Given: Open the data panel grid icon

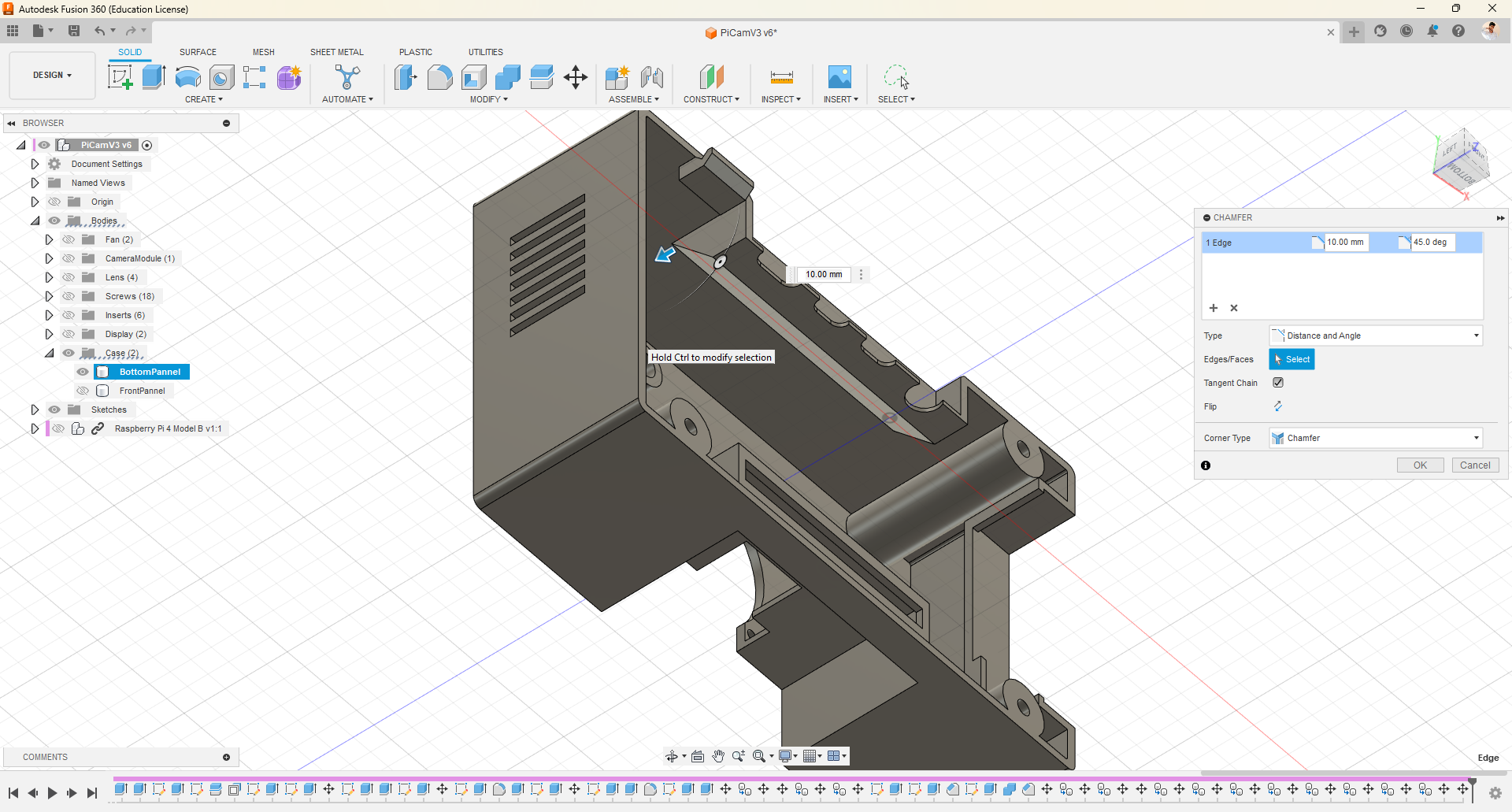Looking at the screenshot, I should tap(13, 31).
